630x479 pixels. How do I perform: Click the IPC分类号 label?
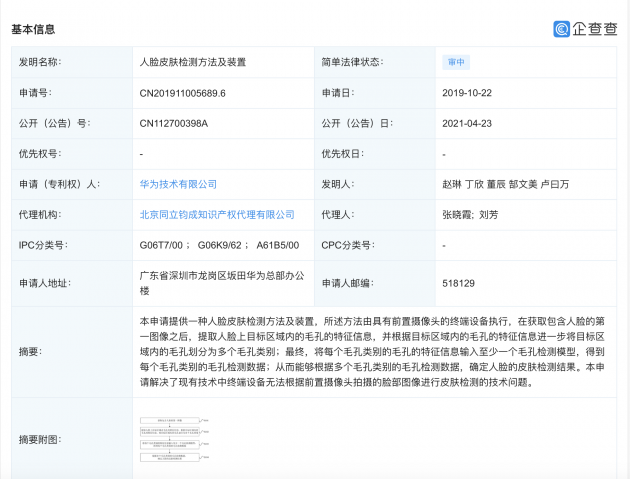[x=43, y=246]
